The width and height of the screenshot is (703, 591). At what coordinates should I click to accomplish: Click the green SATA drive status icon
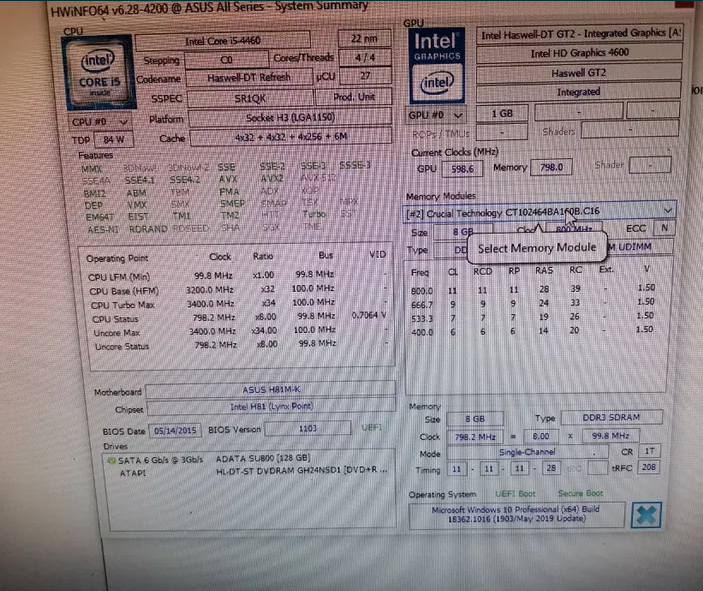[109, 459]
